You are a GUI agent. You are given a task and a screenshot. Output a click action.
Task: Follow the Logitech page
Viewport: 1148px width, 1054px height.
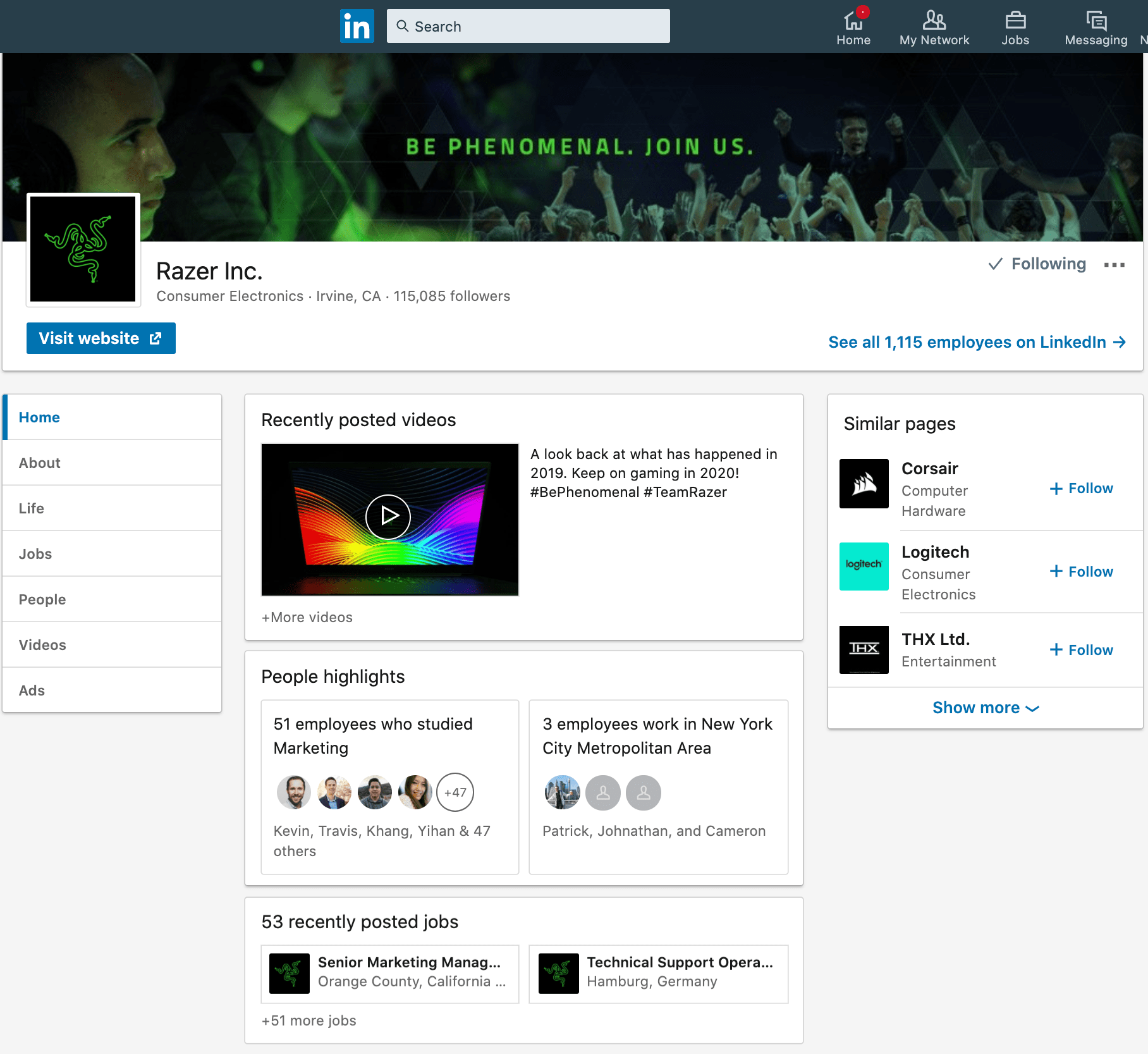[x=1080, y=571]
